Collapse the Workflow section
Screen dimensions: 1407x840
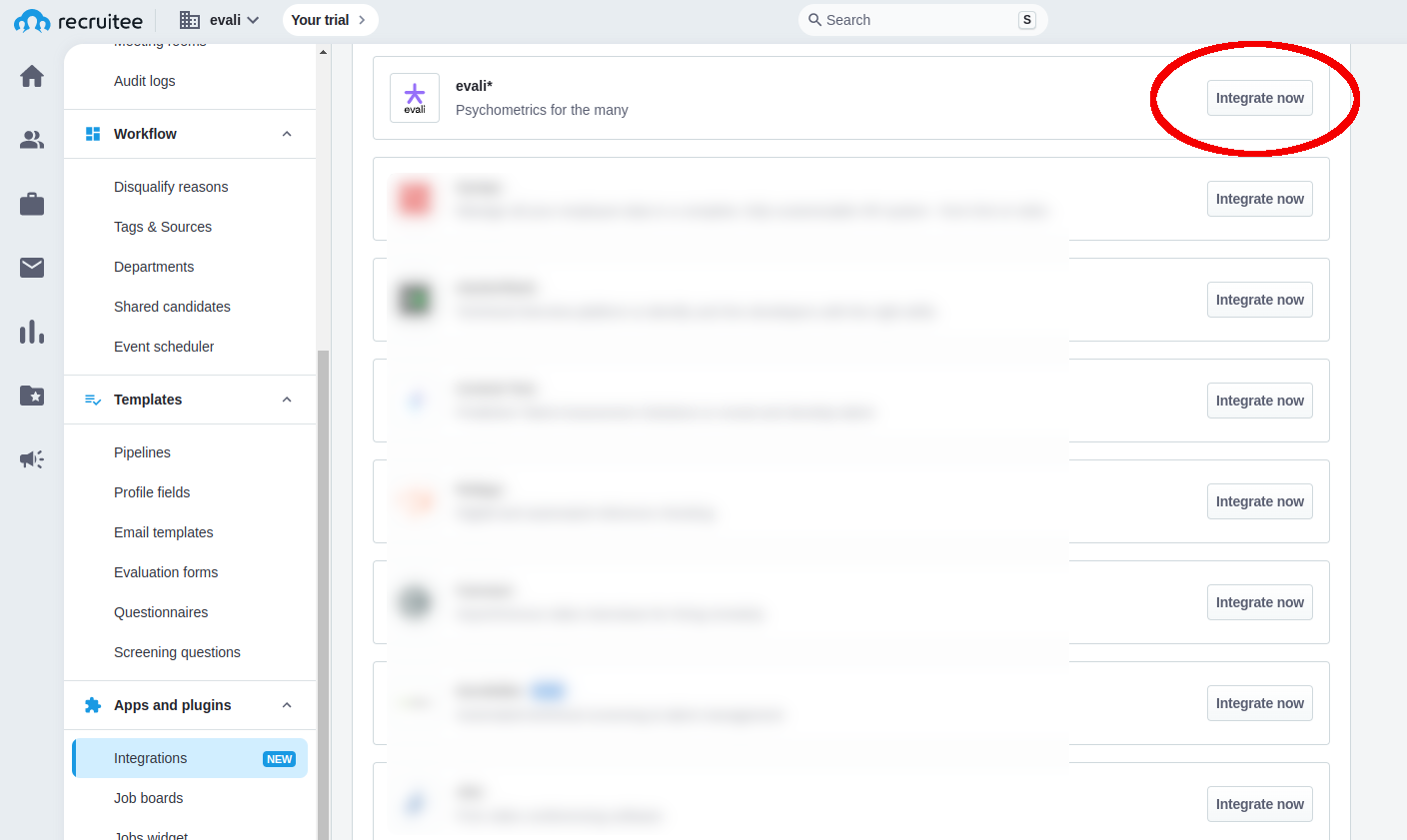pyautogui.click(x=287, y=134)
